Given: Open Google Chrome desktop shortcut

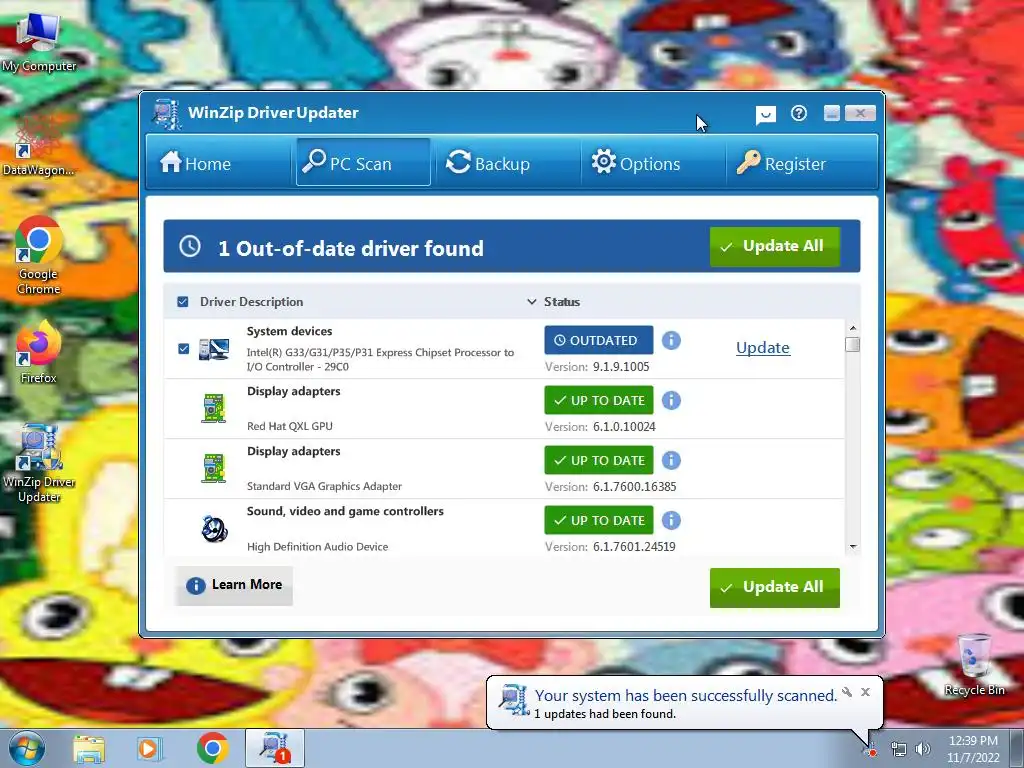Looking at the screenshot, I should 39,255.
